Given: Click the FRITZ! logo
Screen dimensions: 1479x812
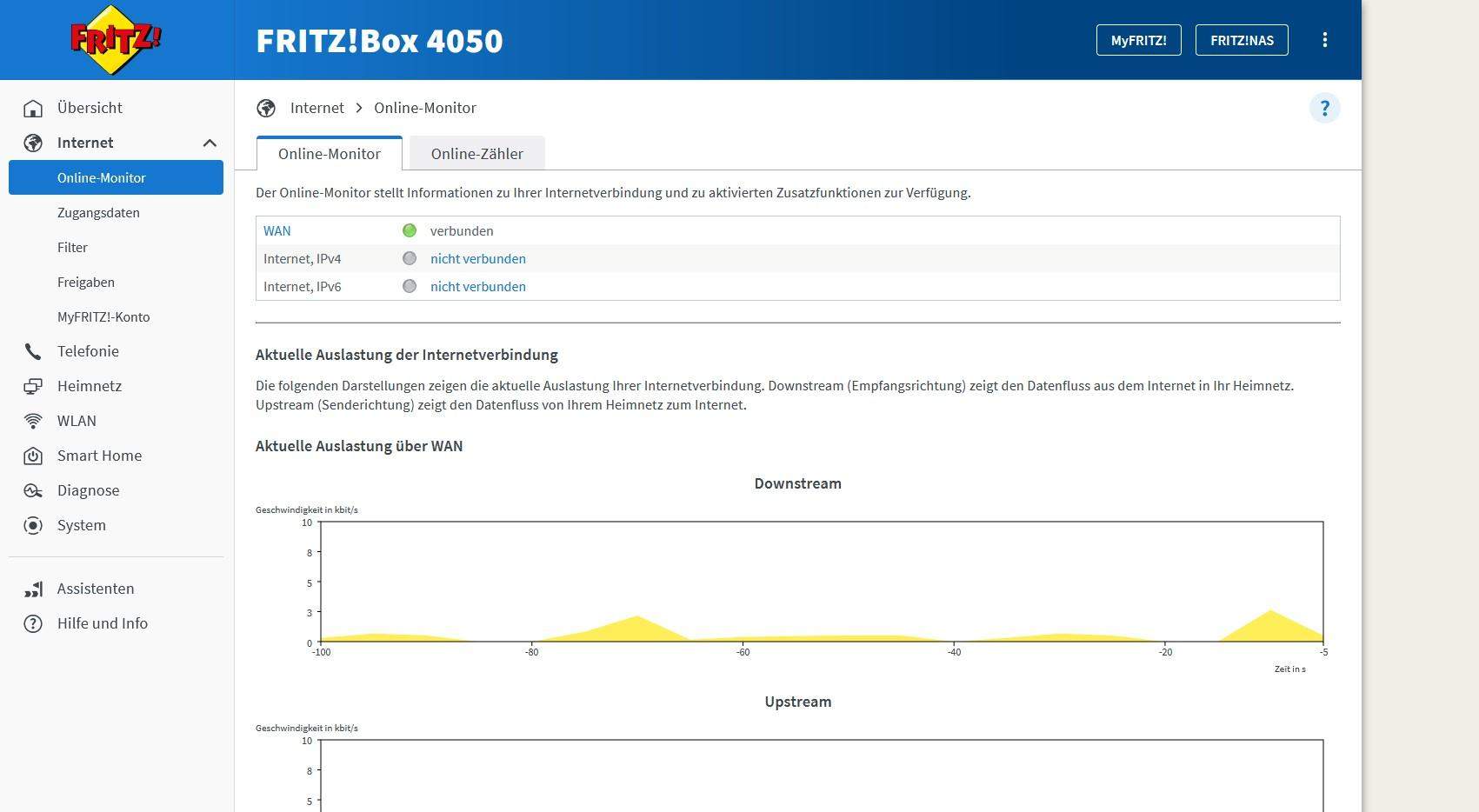Looking at the screenshot, I should click(116, 40).
